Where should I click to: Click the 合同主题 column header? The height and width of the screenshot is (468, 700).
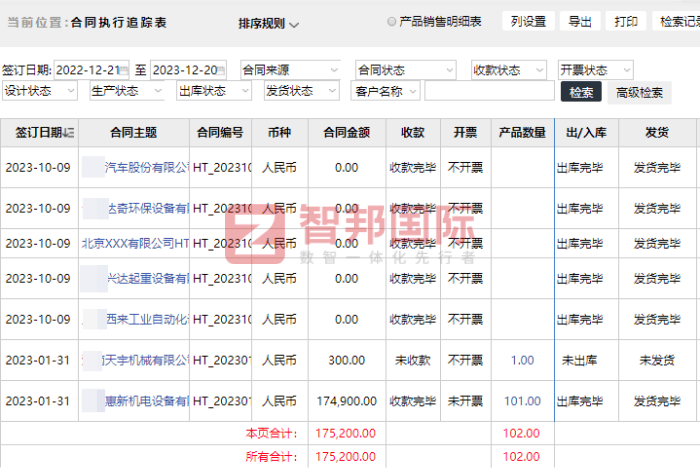click(133, 133)
